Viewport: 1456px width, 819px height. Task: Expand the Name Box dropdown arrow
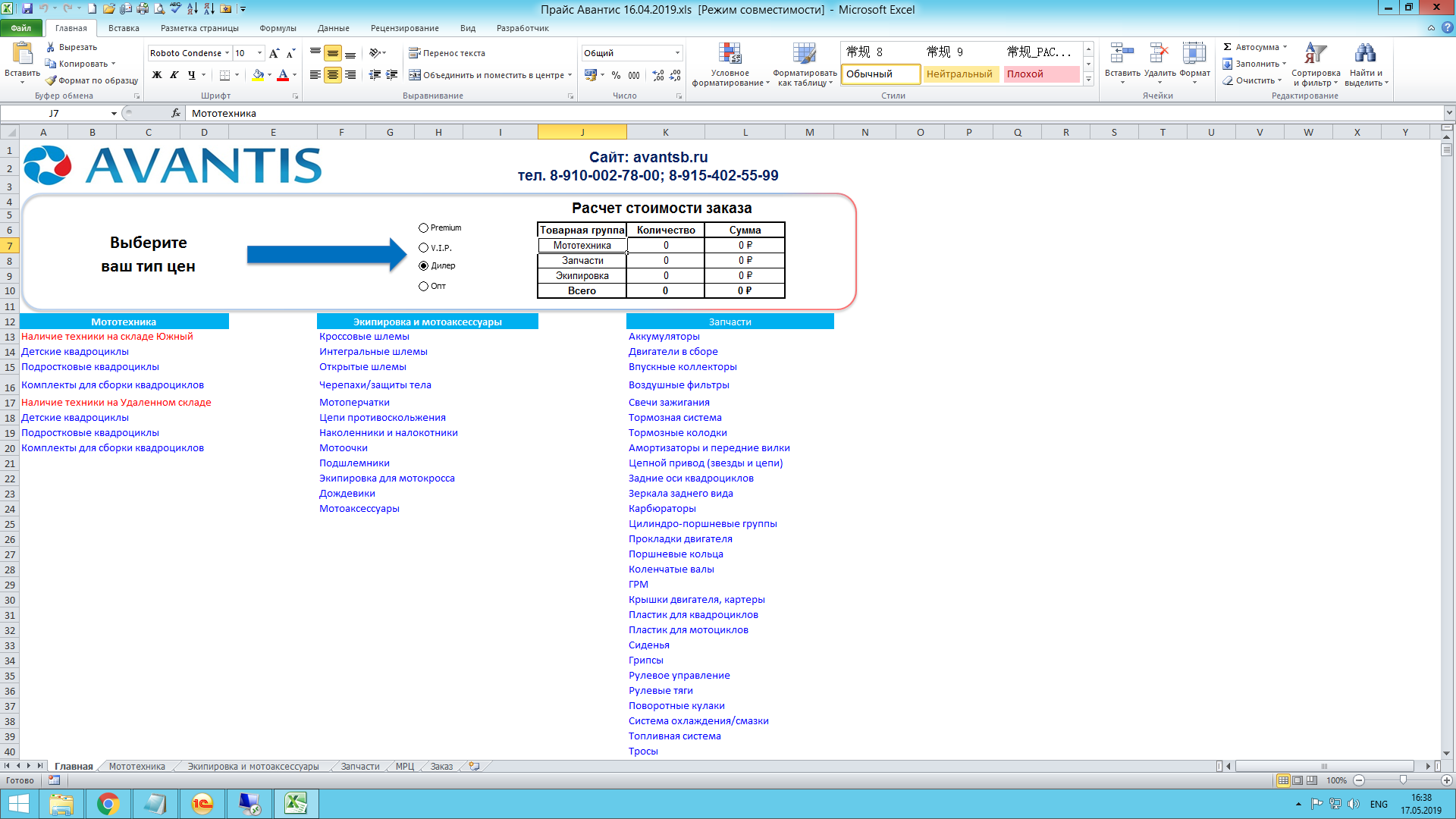[114, 114]
